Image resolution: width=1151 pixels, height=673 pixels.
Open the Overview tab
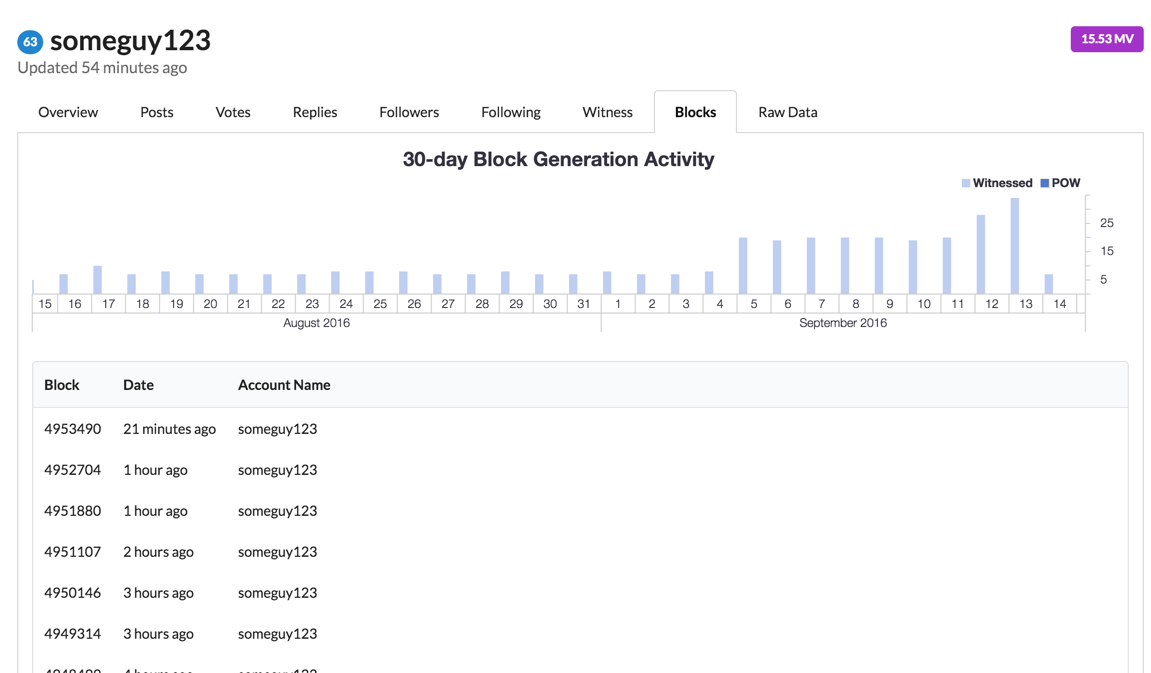[68, 112]
